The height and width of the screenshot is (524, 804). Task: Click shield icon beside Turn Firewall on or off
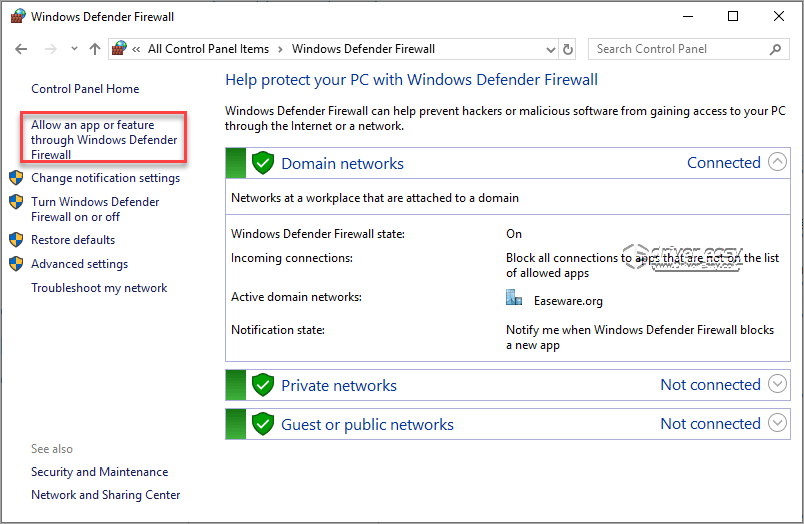pos(16,201)
